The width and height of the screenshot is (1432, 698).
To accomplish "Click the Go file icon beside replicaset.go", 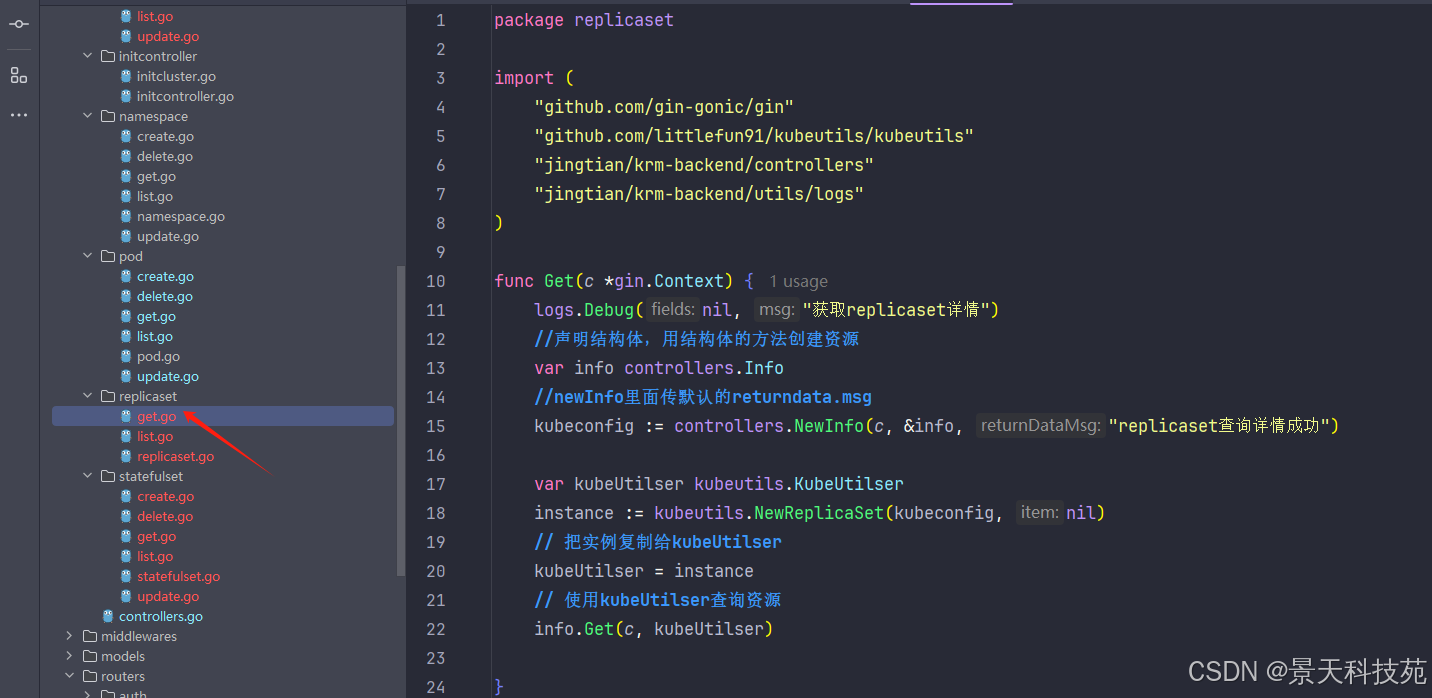I will click(126, 456).
